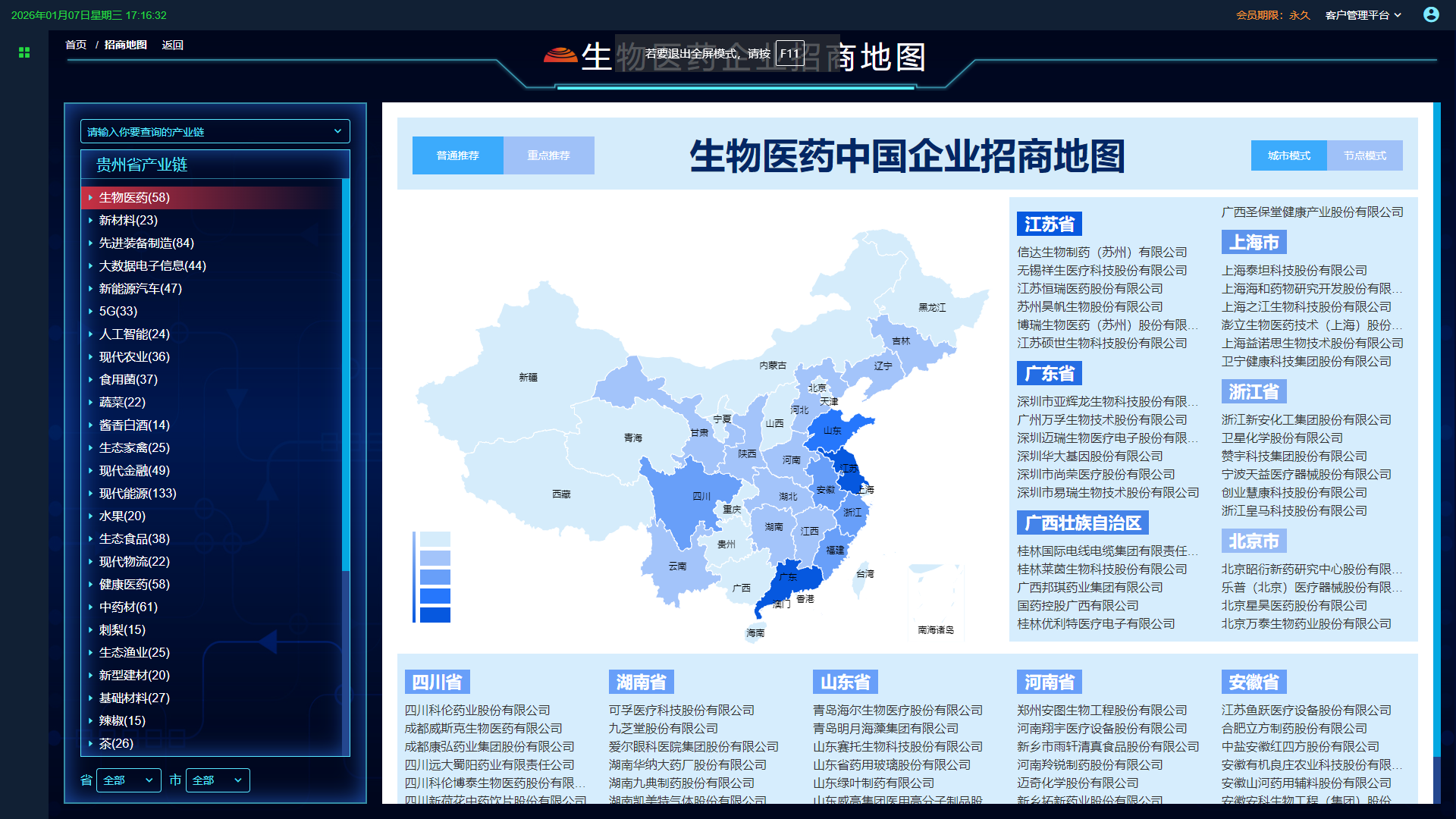Click the green apps grid icon top-left
Screen dimensions: 1456x819
[x=24, y=53]
